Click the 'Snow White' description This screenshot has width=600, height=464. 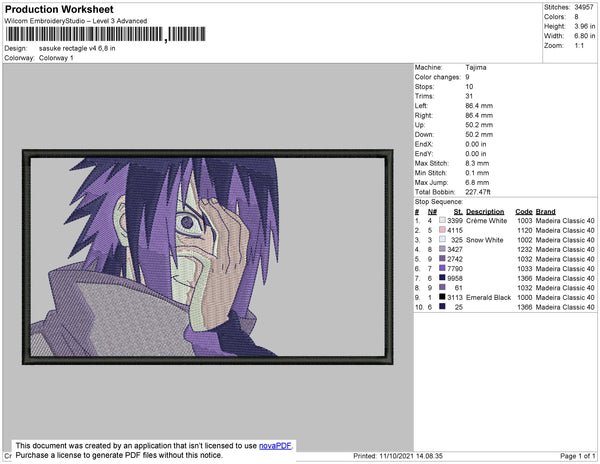484,240
